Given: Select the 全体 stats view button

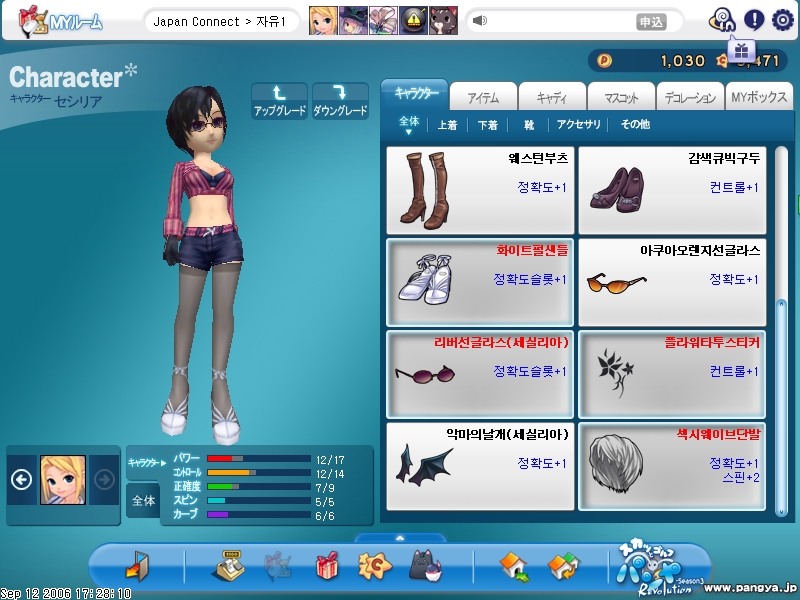Looking at the screenshot, I should [143, 500].
